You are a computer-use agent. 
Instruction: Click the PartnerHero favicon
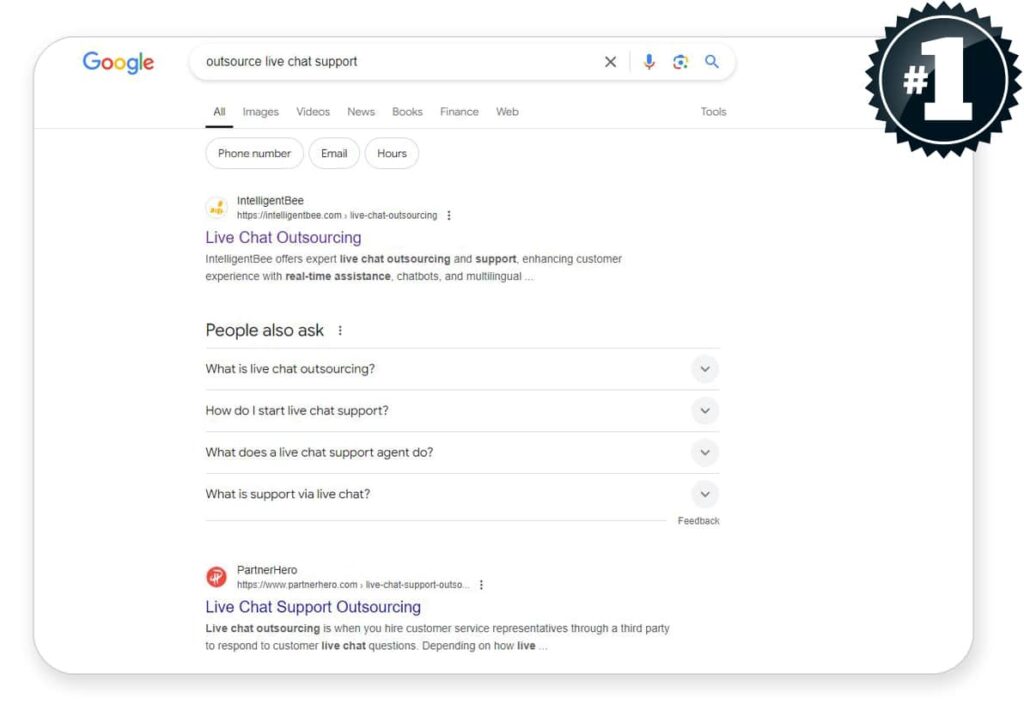pyautogui.click(x=217, y=577)
